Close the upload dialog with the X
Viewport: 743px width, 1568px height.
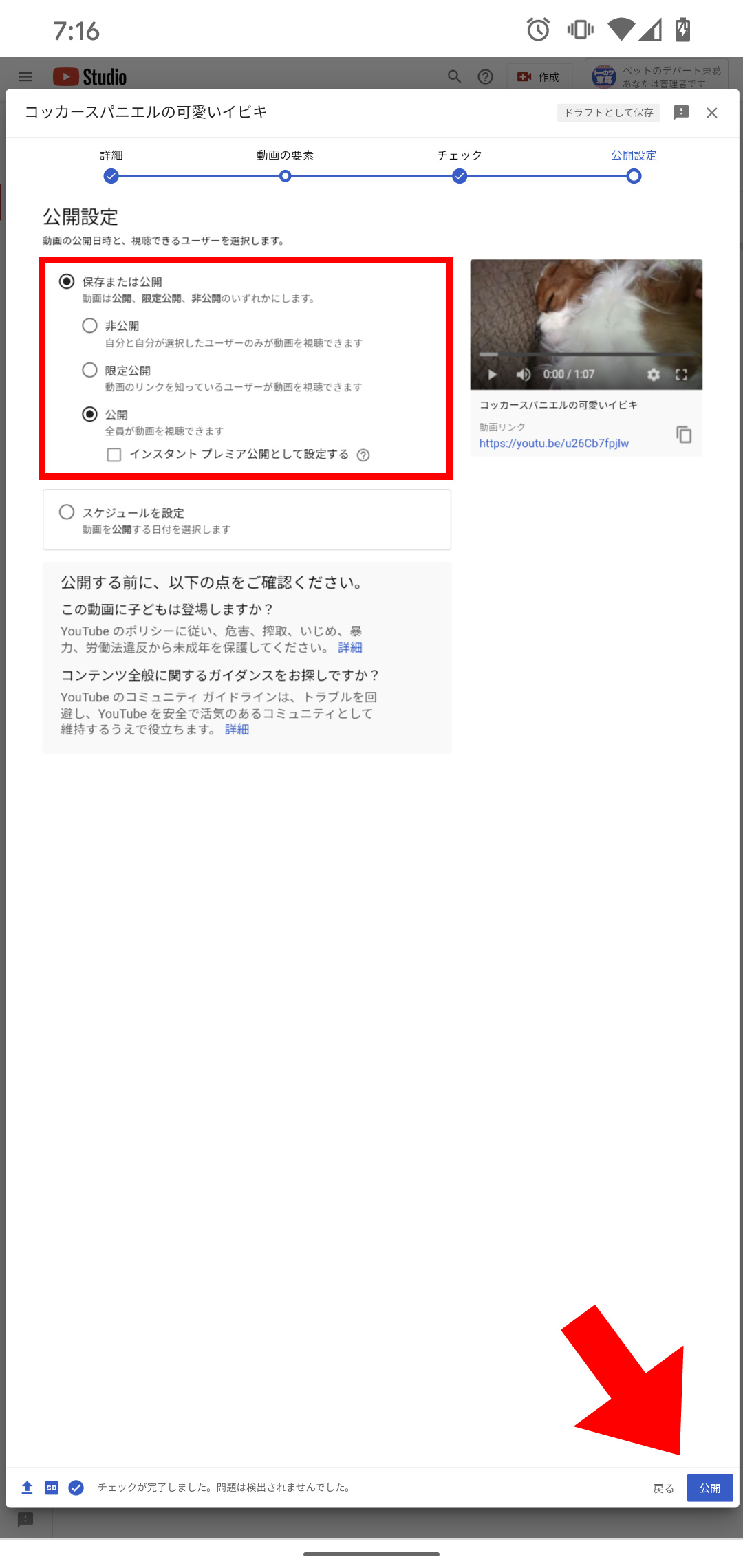coord(712,113)
